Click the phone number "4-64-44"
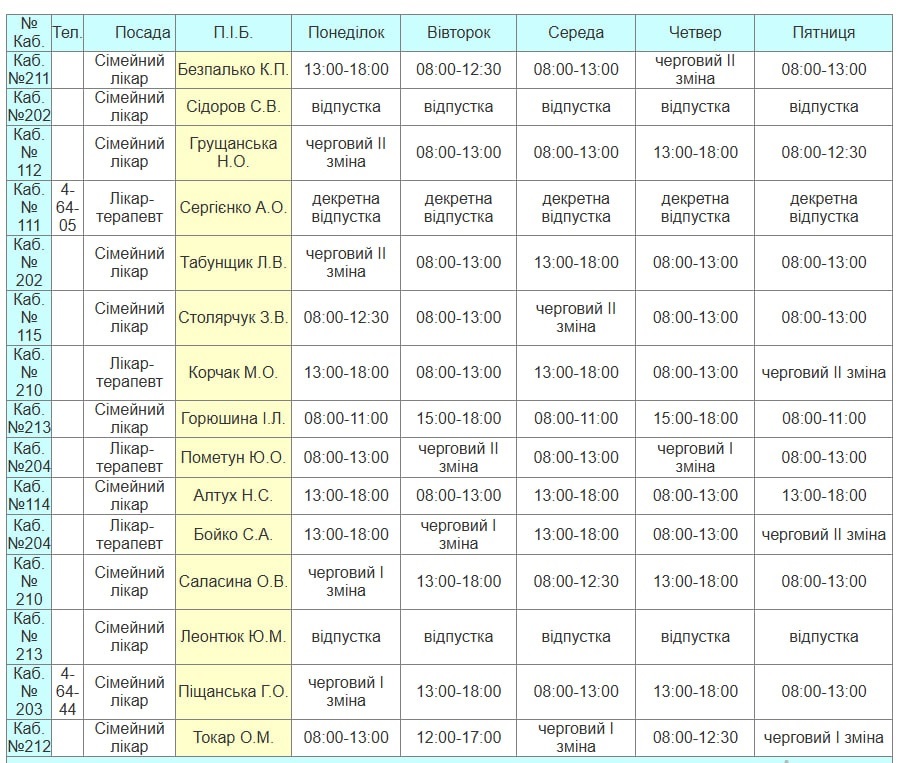This screenshot has width=901, height=763. click(67, 692)
